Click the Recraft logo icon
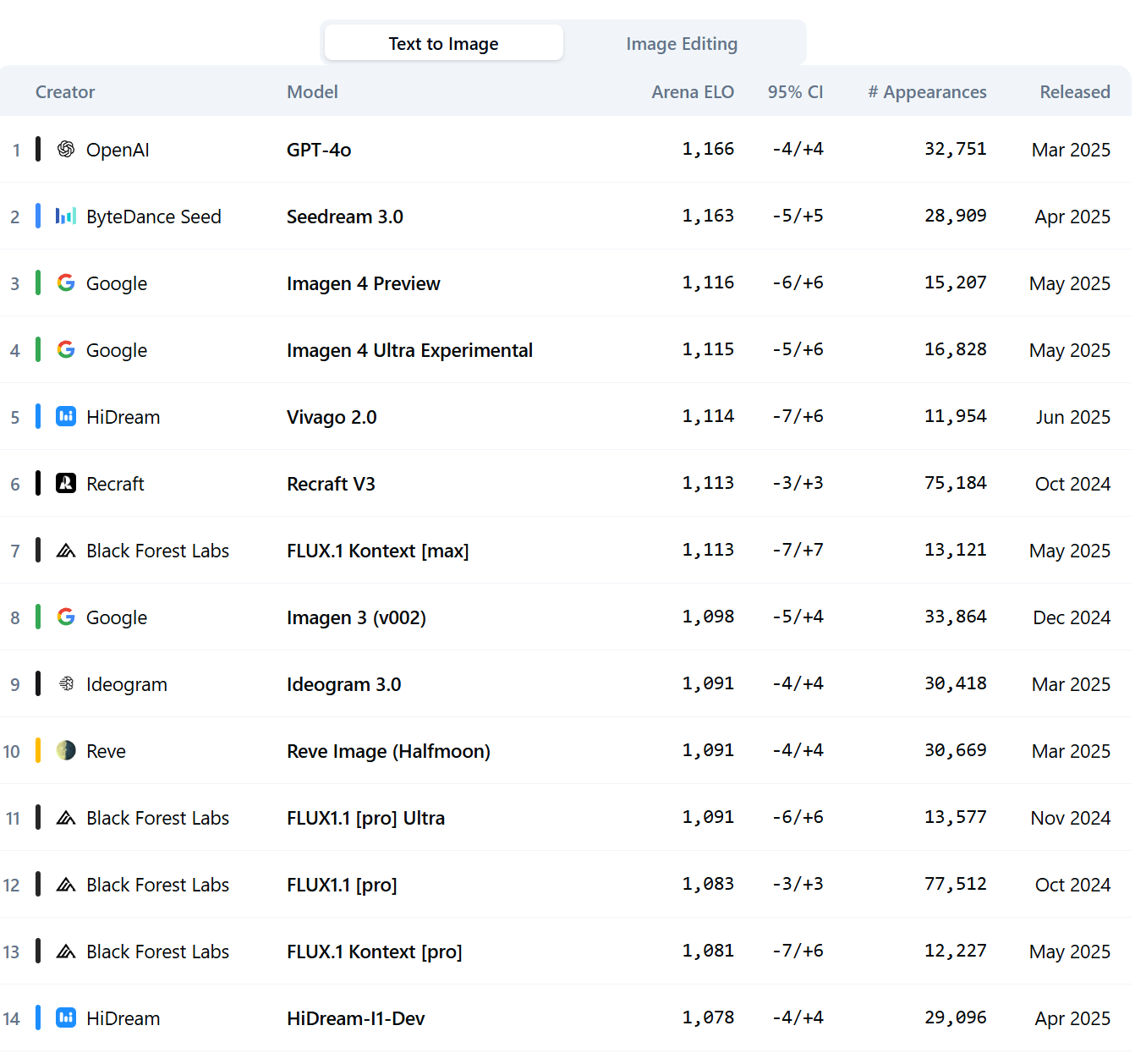The width and height of the screenshot is (1146, 1064). click(x=66, y=483)
